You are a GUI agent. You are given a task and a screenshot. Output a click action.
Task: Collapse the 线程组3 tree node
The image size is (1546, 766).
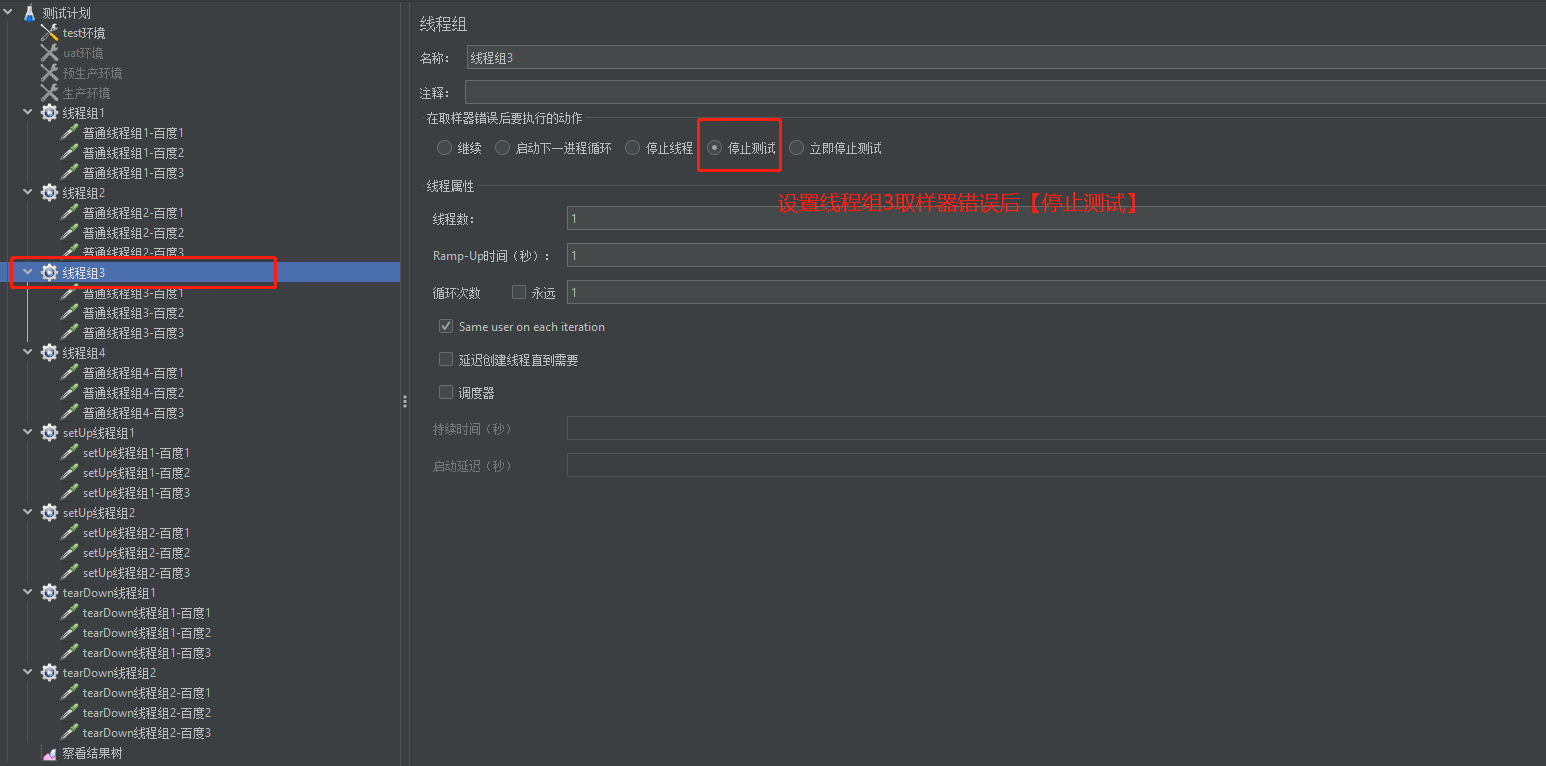coord(28,273)
